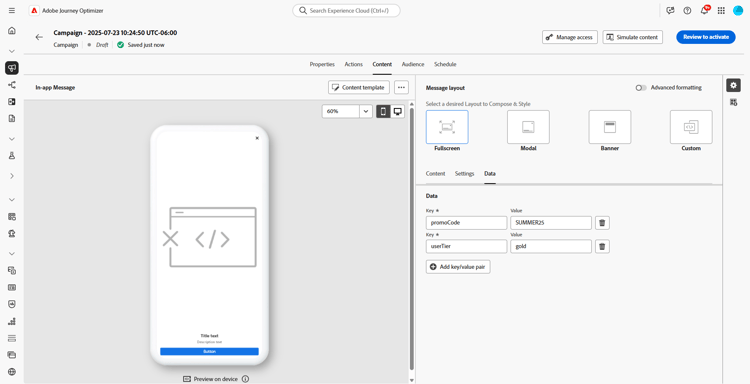750x384 pixels.
Task: Open the Journeys sidebar icon
Action: coord(12,85)
